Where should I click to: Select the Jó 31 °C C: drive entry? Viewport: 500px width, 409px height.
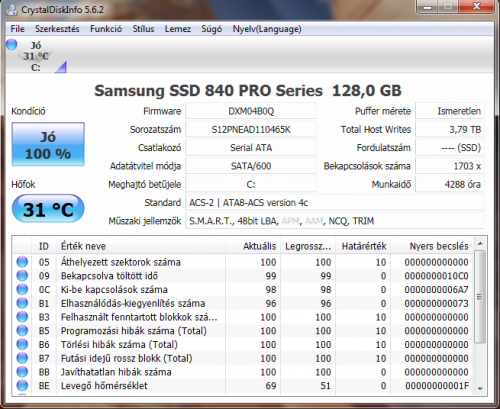[x=36, y=56]
